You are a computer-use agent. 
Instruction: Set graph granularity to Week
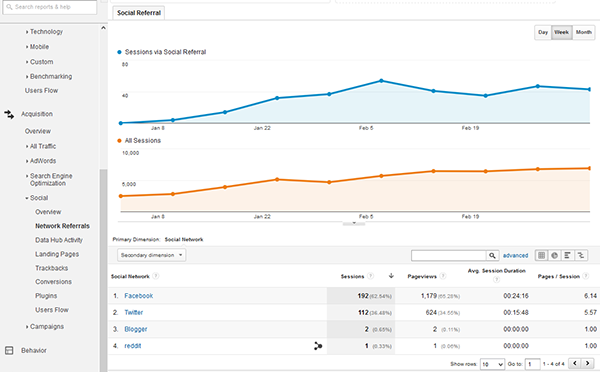562,32
